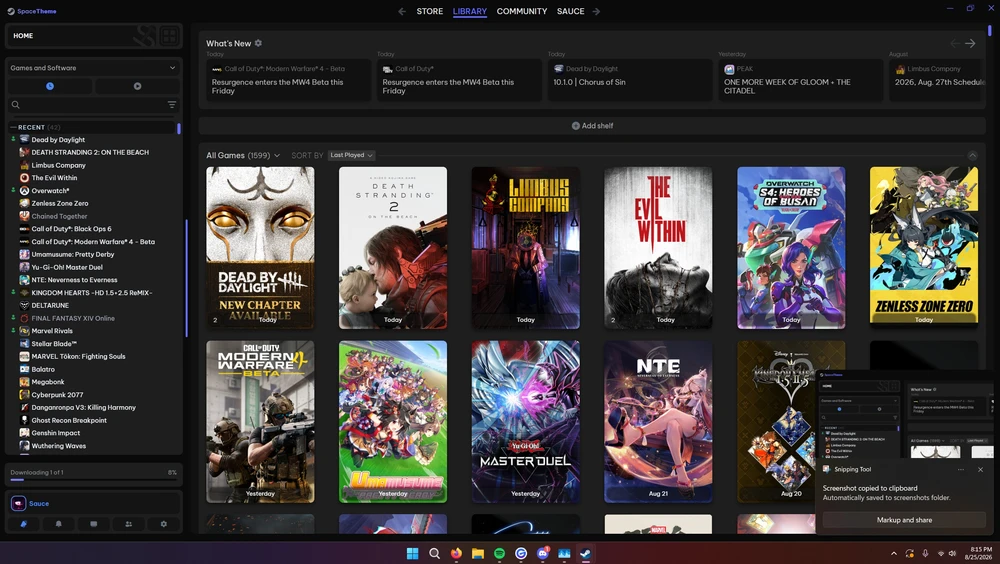Open Spotify from the taskbar
Image resolution: width=1000 pixels, height=564 pixels.
click(499, 553)
